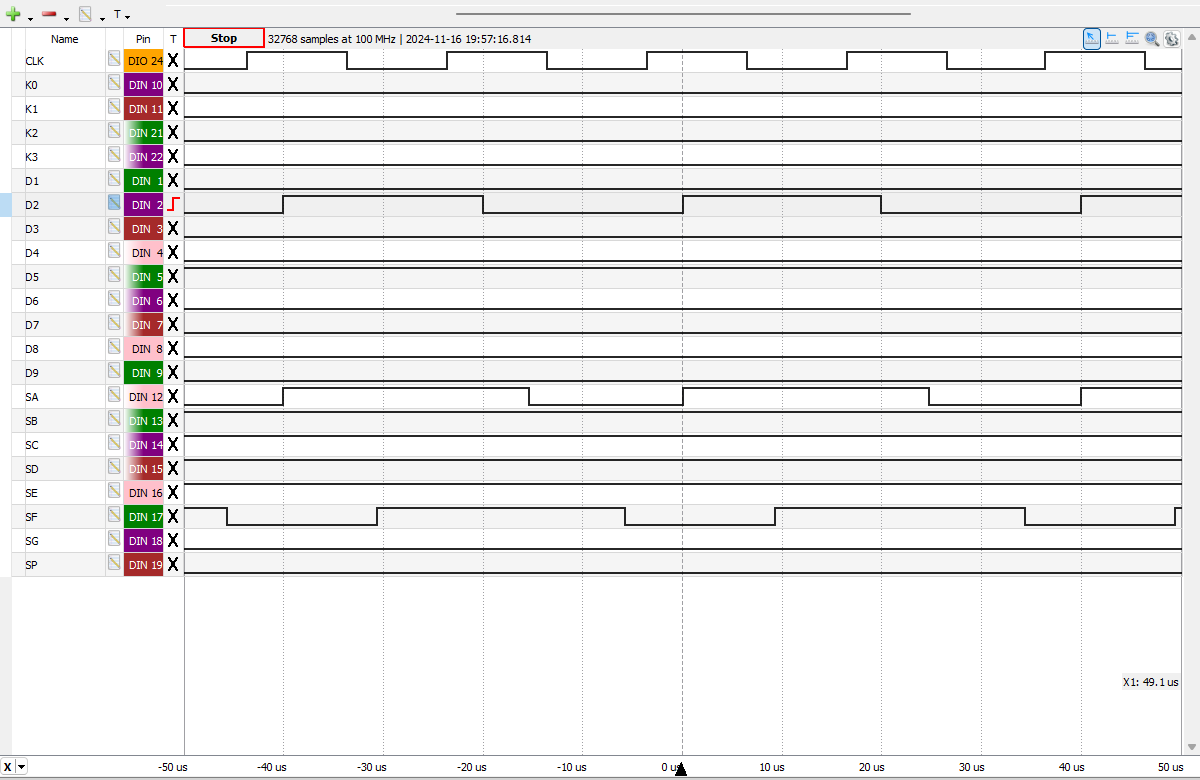Open the edit properties pencil icon in toolbar

tap(85, 15)
